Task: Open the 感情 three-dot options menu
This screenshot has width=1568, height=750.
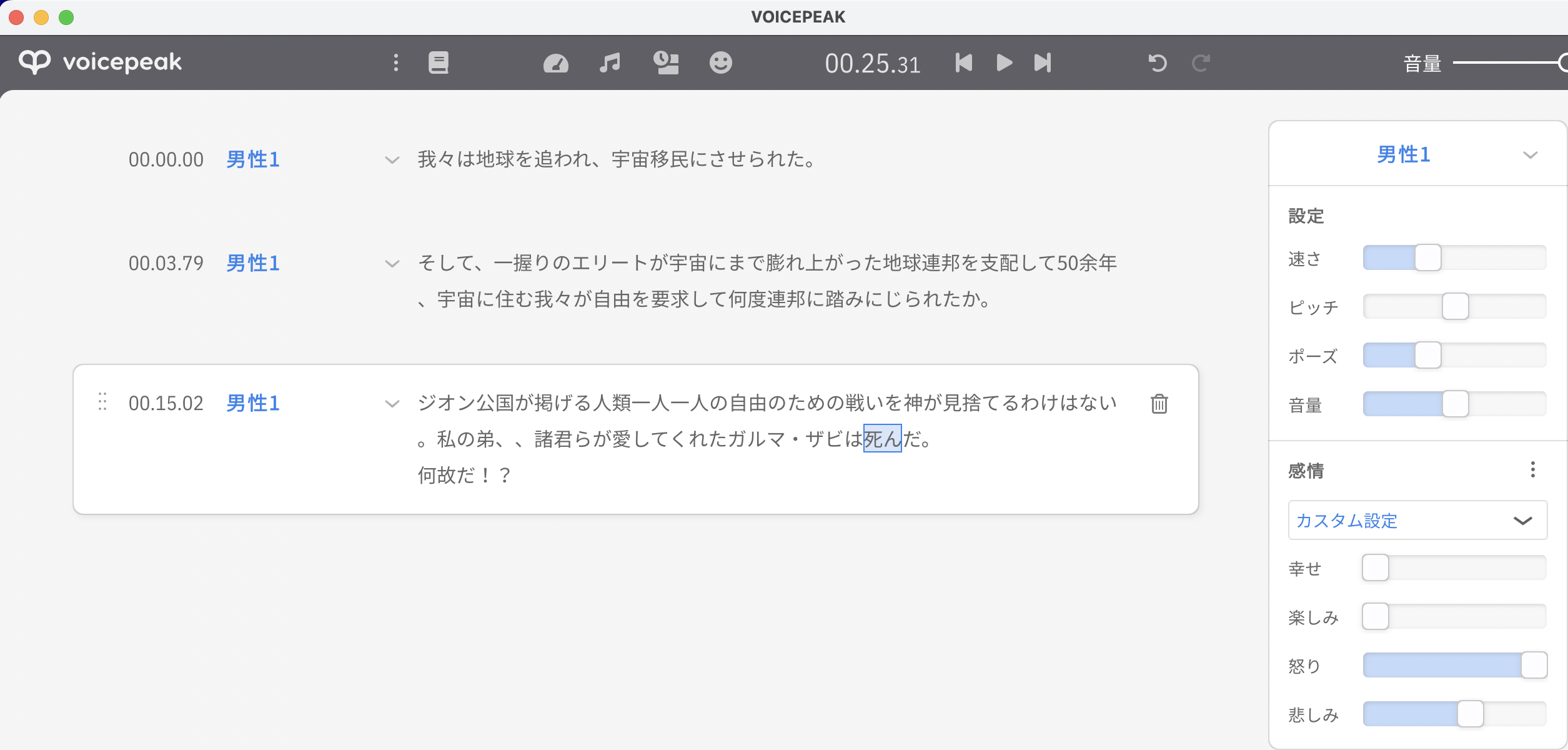Action: 1532,469
